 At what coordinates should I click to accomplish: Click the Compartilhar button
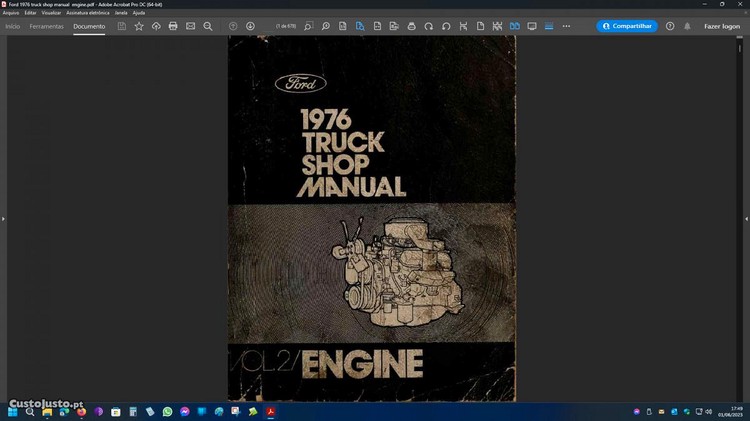point(627,26)
